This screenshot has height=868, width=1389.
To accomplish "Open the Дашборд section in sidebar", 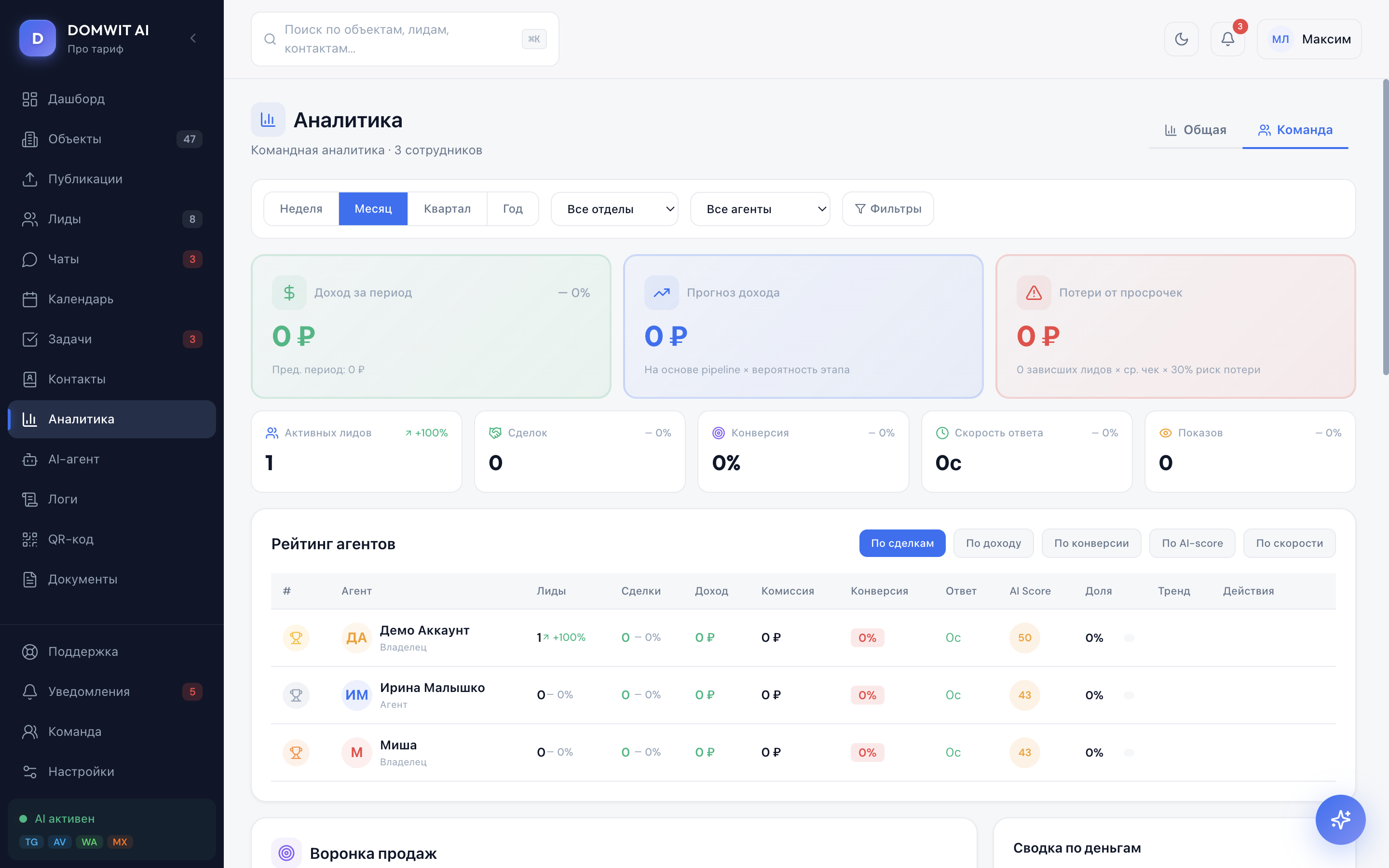I will click(76, 99).
